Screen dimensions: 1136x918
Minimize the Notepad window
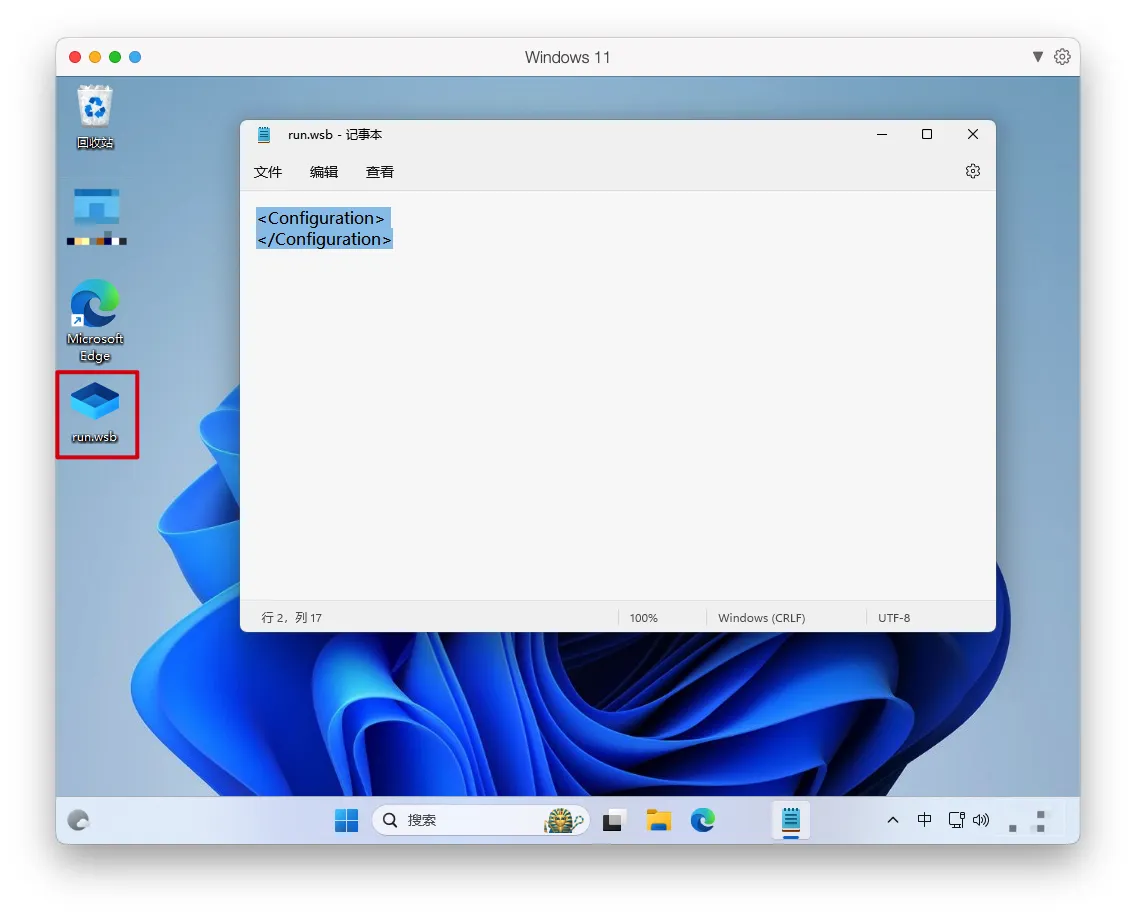882,134
